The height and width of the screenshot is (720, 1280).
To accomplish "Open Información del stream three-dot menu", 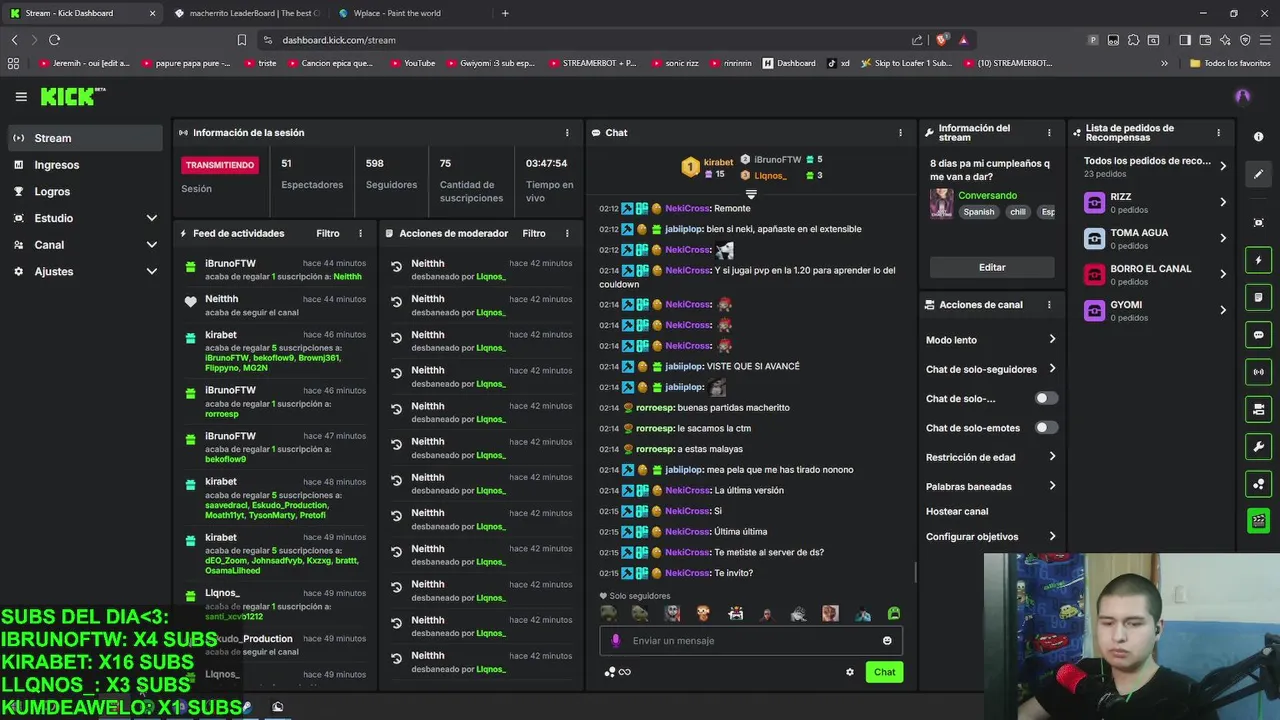I will [x=1049, y=132].
